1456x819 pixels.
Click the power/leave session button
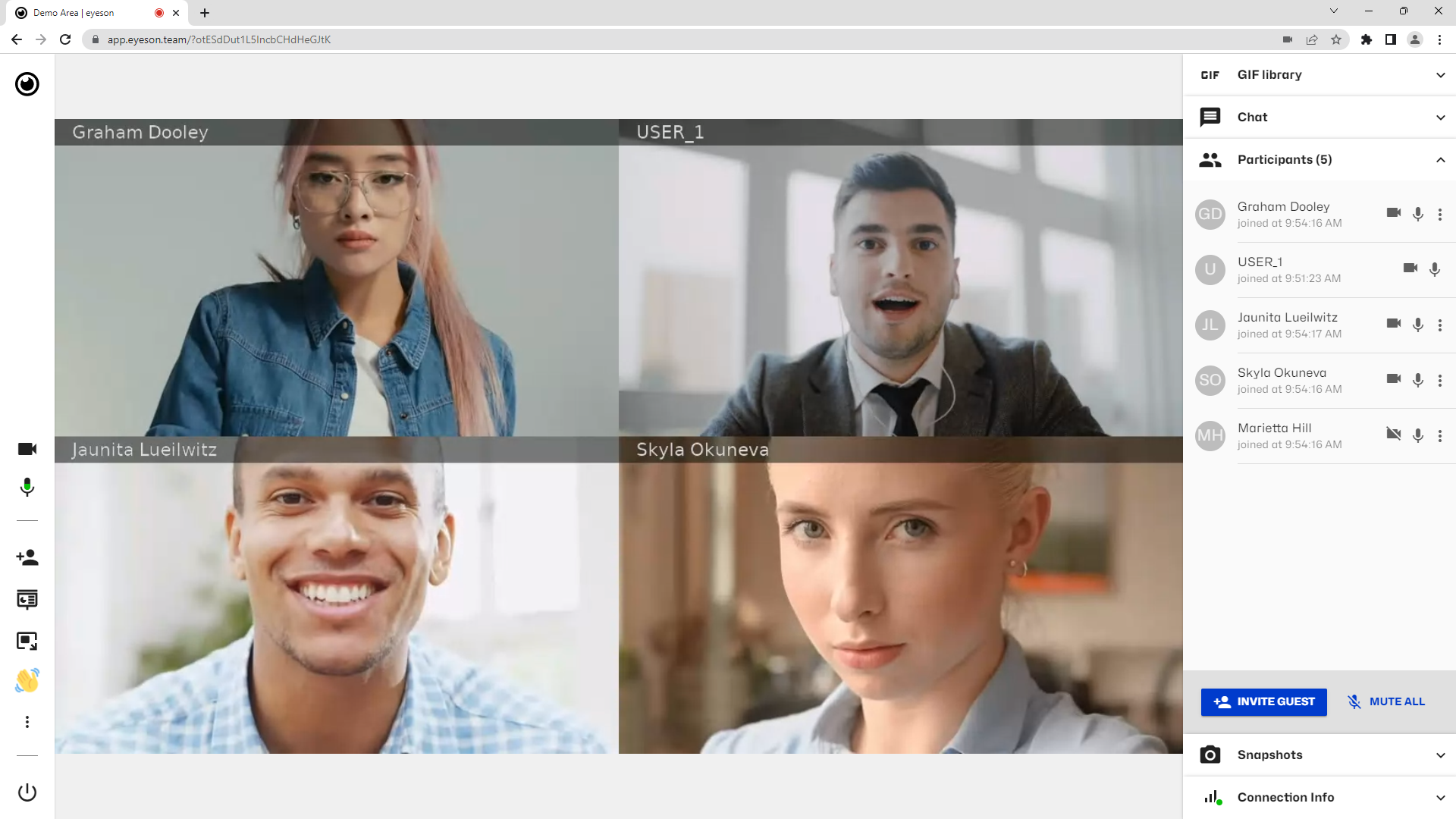tap(27, 791)
